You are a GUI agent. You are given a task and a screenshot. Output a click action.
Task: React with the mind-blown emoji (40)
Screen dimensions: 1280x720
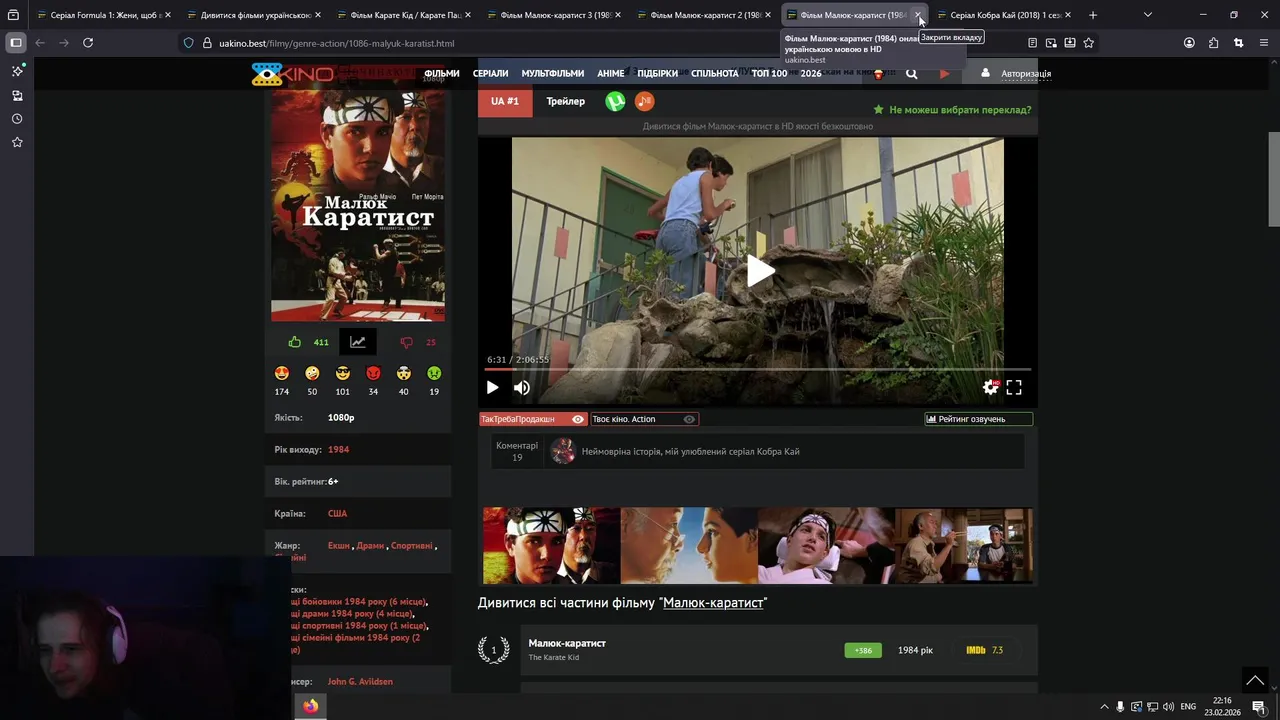(x=404, y=373)
